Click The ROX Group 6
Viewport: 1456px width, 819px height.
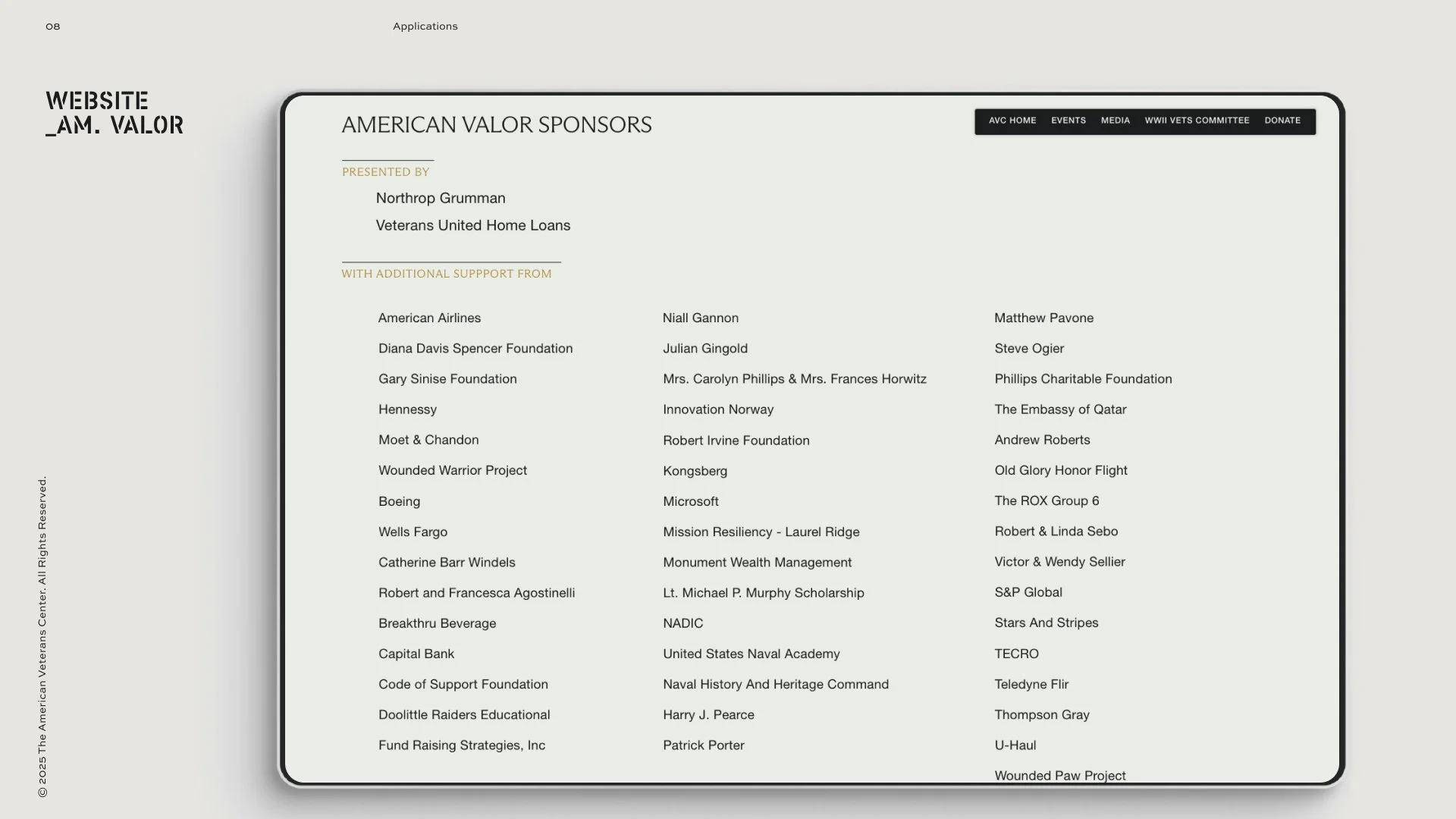point(1046,500)
